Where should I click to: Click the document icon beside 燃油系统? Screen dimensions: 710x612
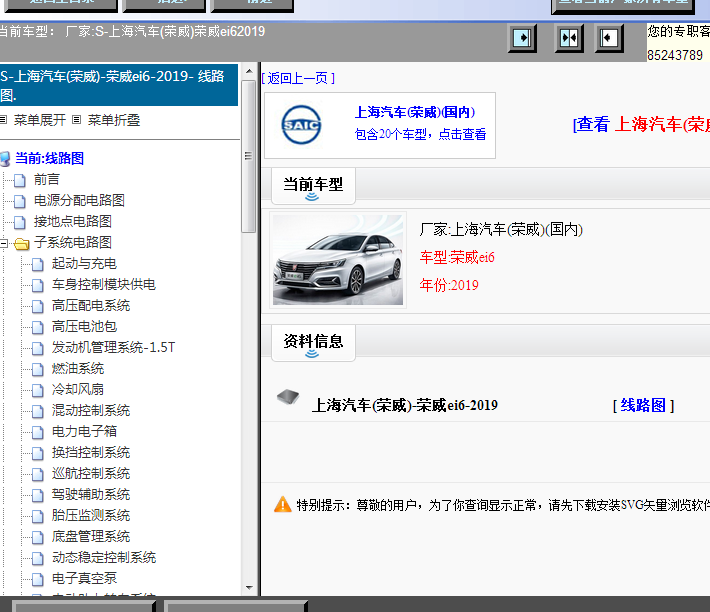click(x=38, y=369)
